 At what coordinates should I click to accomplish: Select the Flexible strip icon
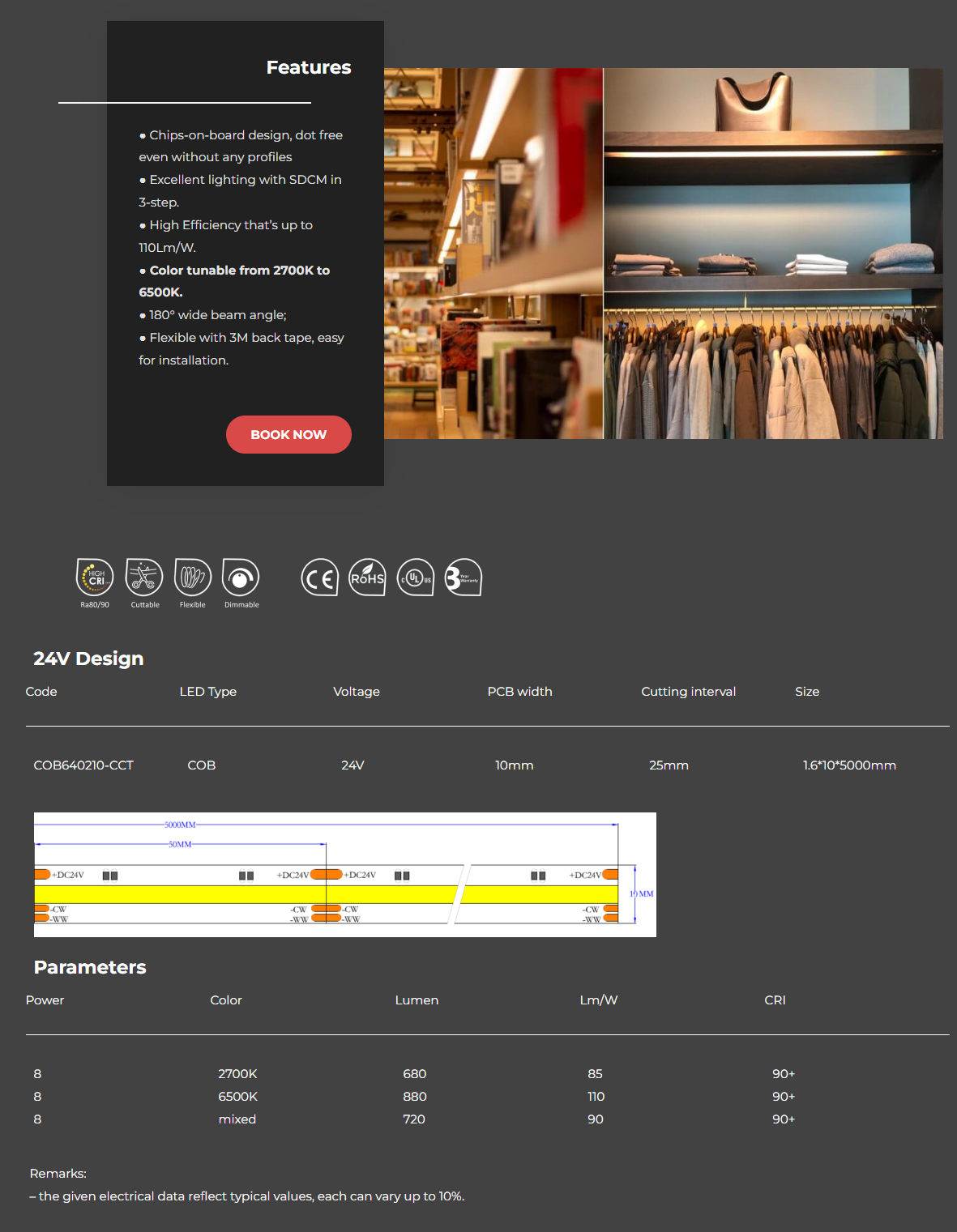click(193, 578)
